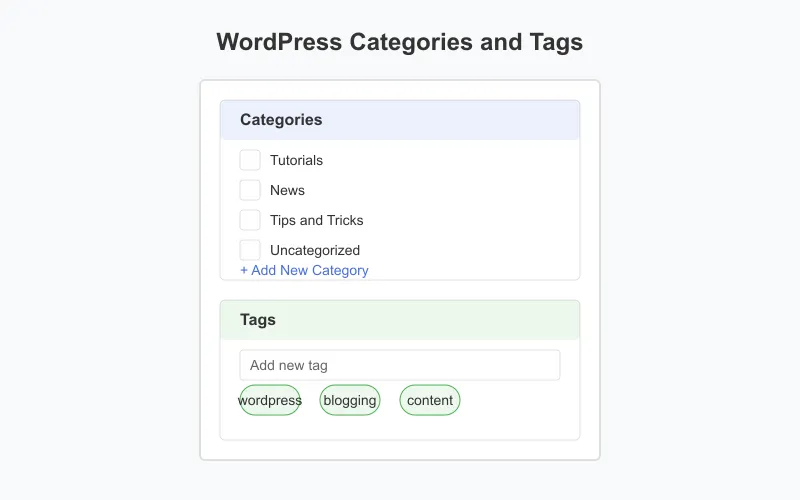Focus the Add new tag input field
Image resolution: width=800 pixels, height=500 pixels.
tap(400, 365)
